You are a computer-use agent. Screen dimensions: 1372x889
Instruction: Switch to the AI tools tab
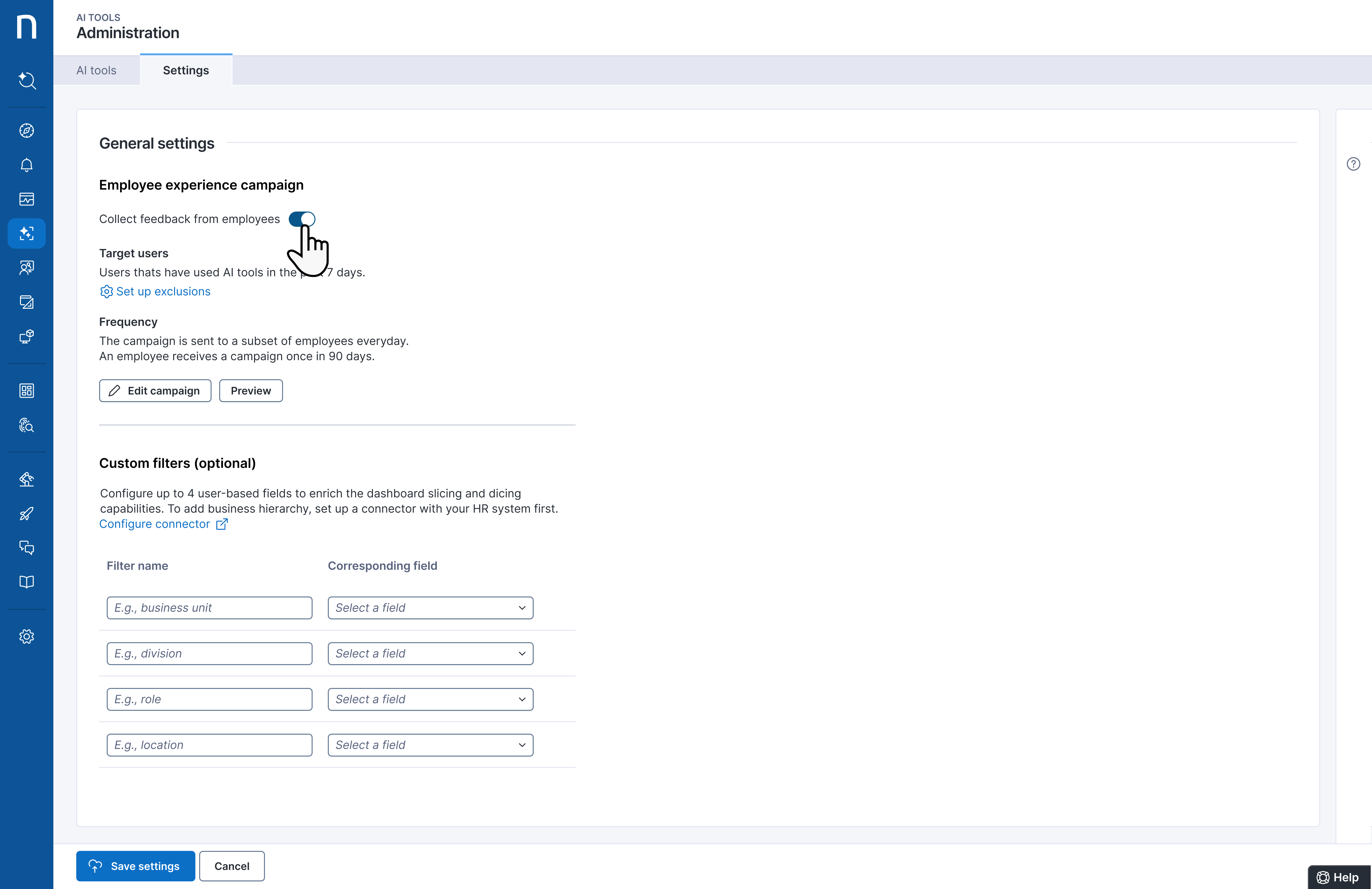click(96, 70)
